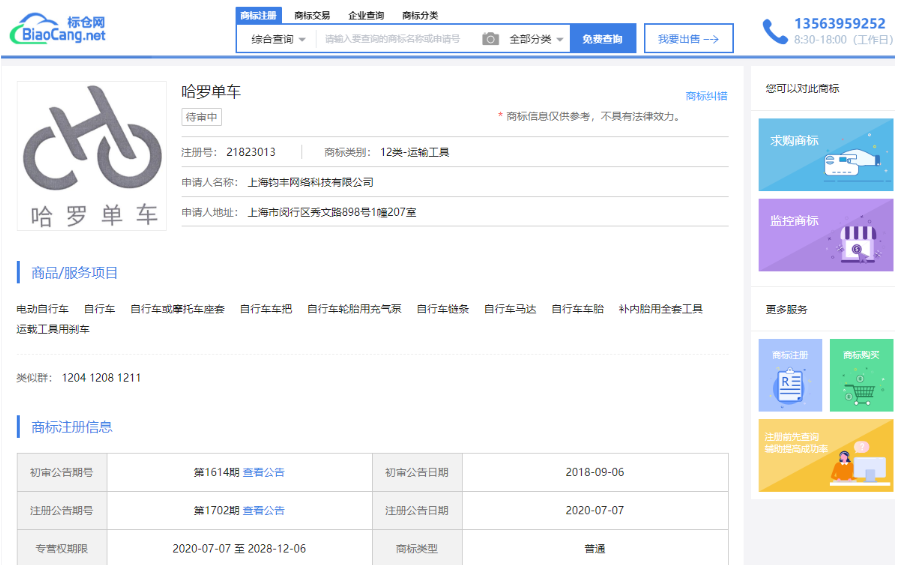
Task: Select the 电动自行车 goods item
Action: (42, 309)
